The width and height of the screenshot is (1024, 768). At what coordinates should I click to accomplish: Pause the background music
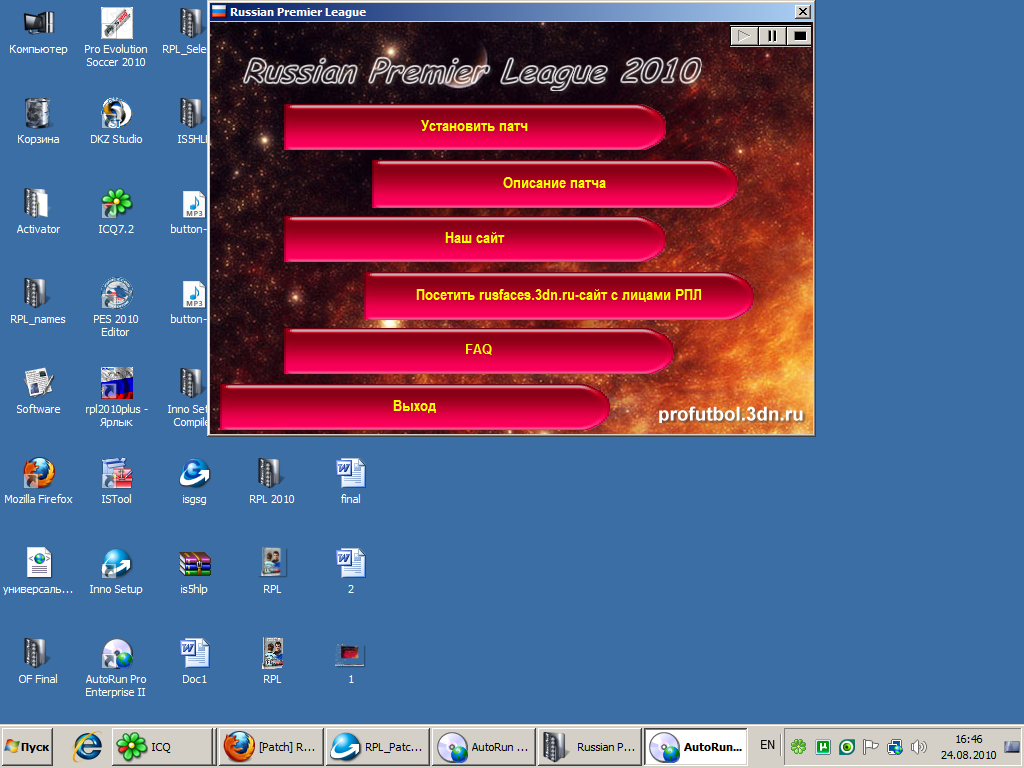pos(771,36)
